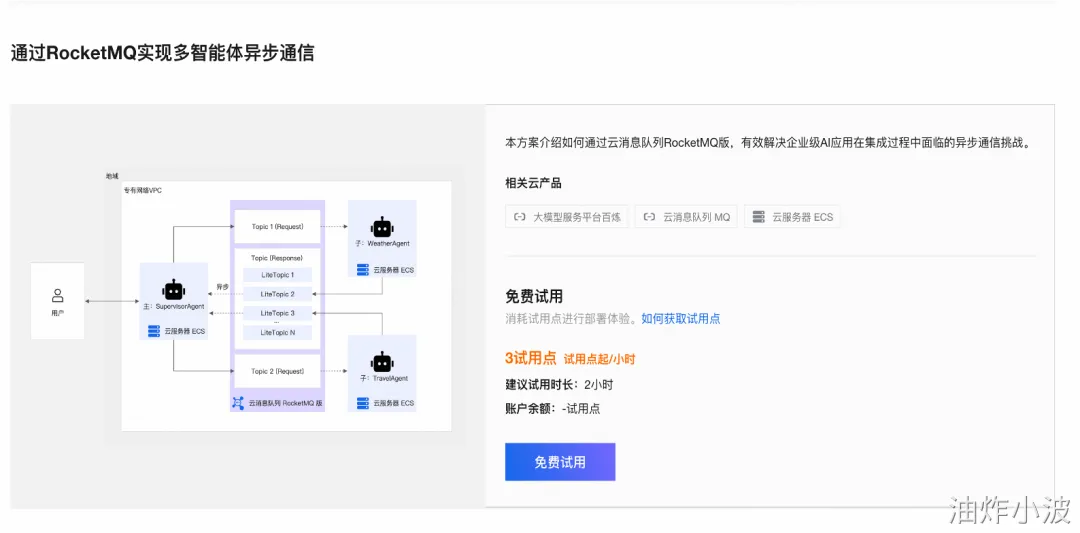Click the 主: SupervisorAgent label

pyautogui.click(x=174, y=306)
